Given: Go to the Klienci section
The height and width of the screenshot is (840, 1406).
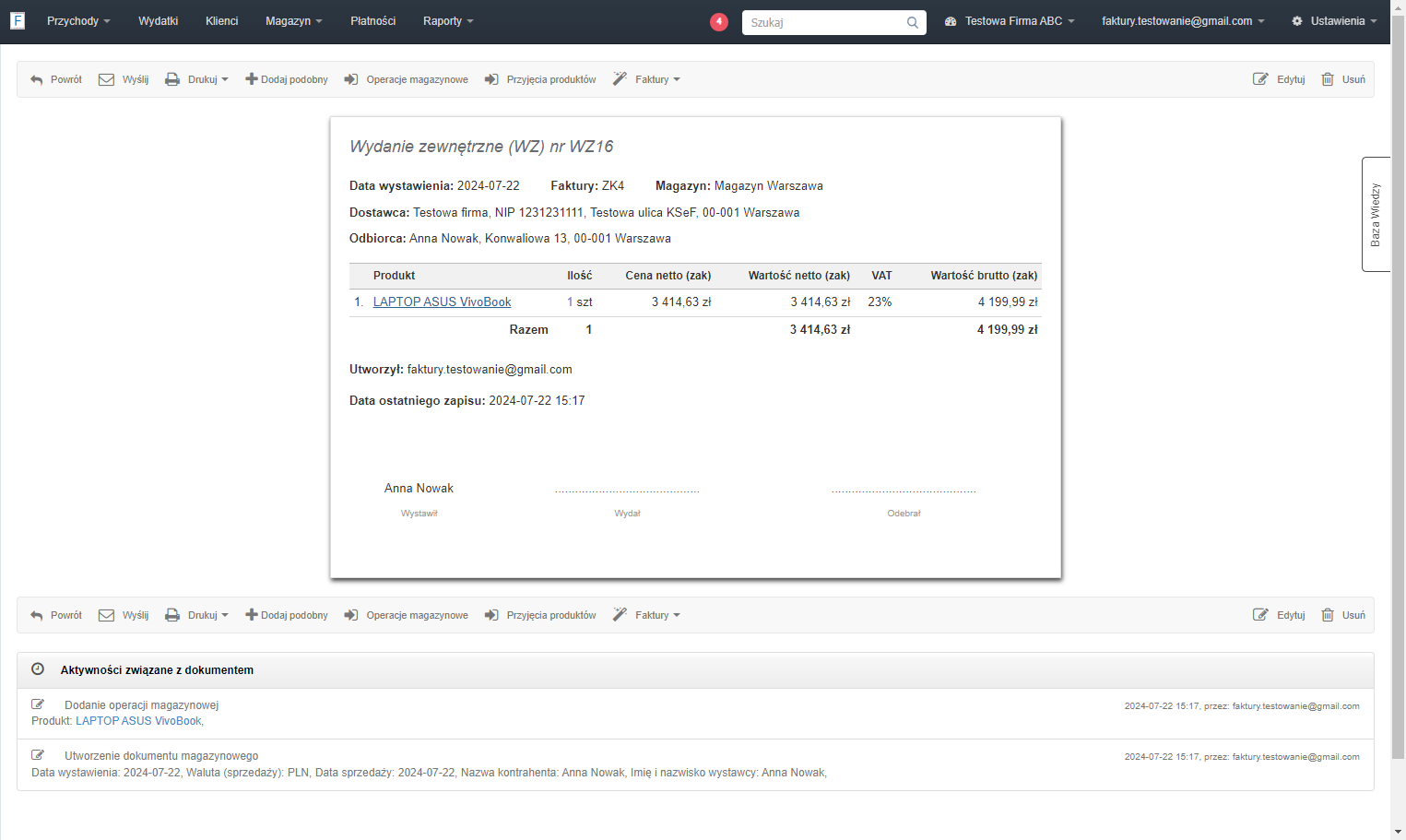Looking at the screenshot, I should [222, 21].
